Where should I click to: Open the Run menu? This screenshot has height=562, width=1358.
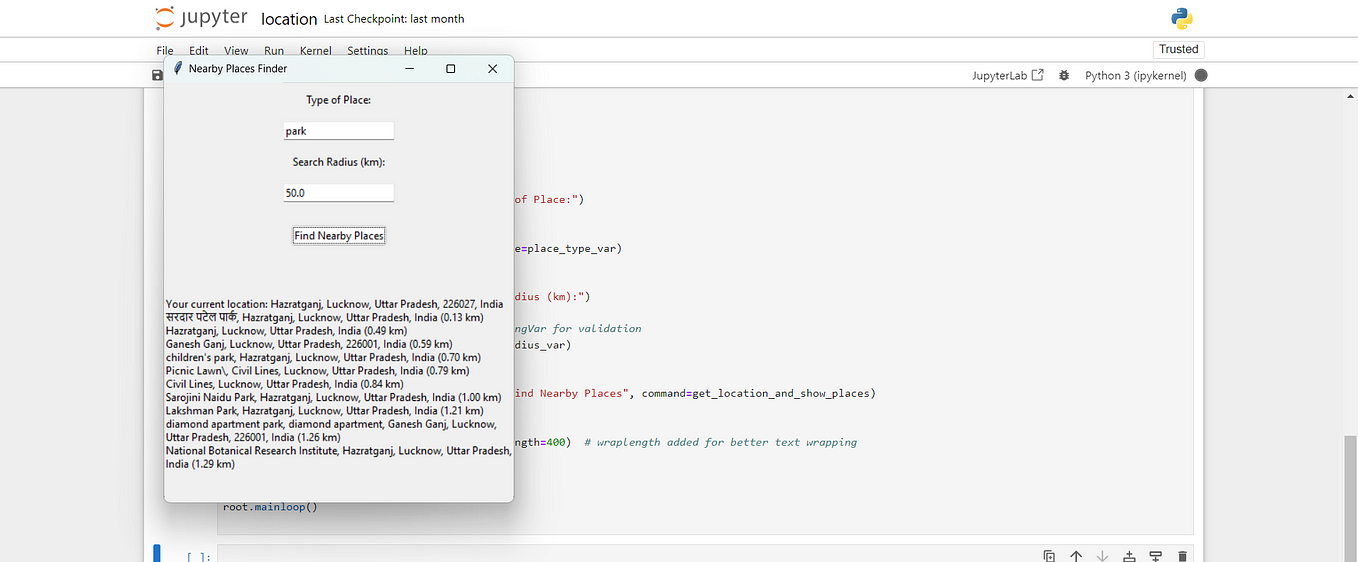(274, 51)
